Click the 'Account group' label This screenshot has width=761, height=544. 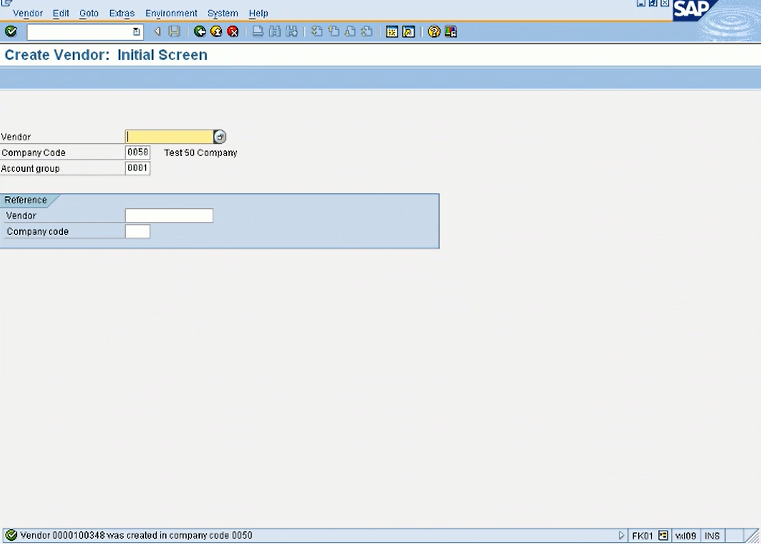click(x=30, y=168)
